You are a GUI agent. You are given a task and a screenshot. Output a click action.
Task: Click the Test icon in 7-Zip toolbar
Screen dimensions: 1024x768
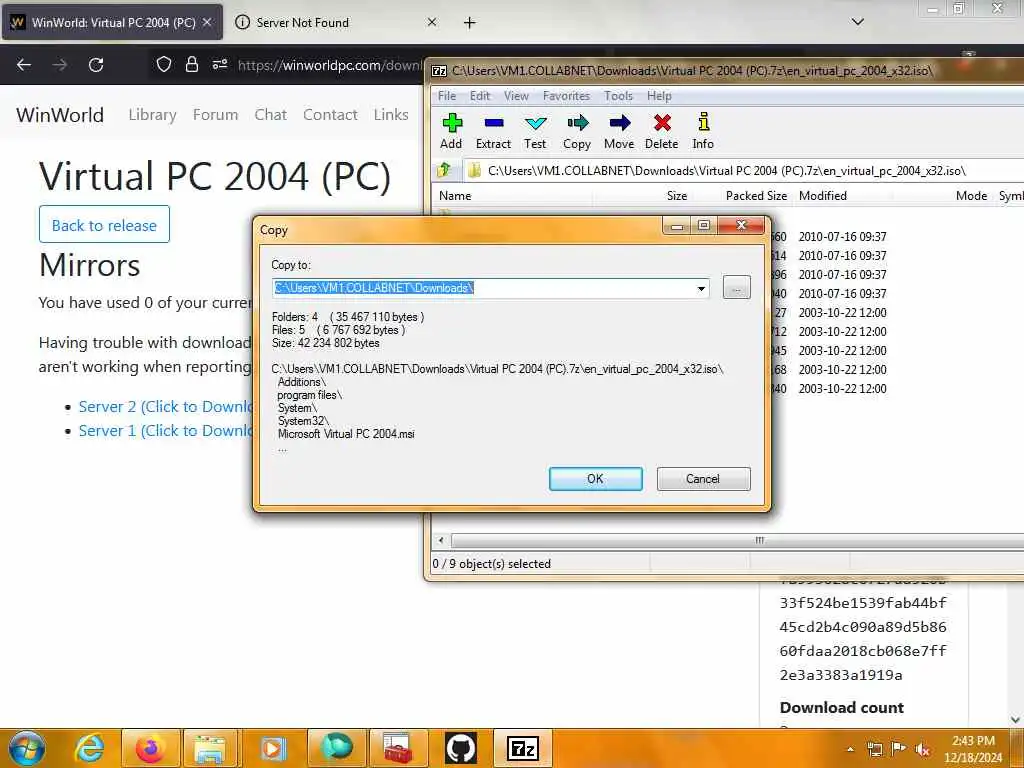[535, 123]
